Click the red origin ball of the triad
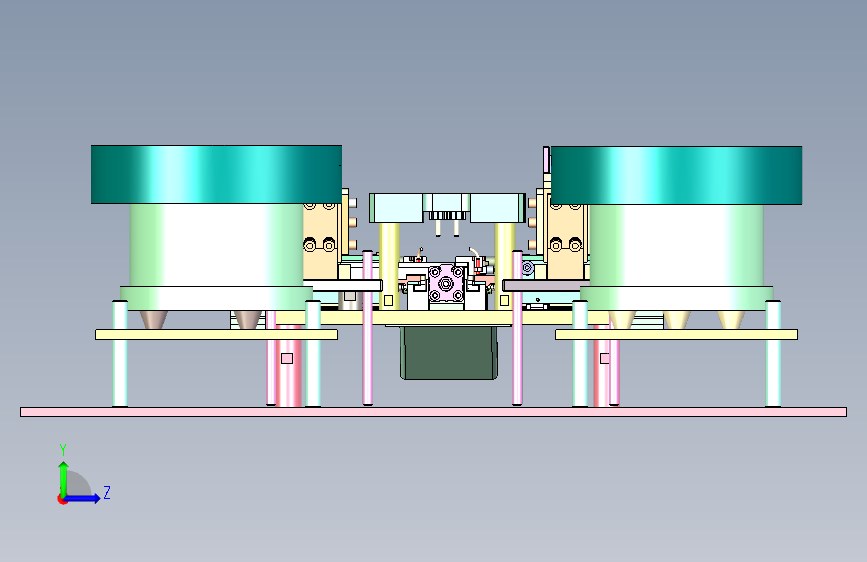The image size is (867, 562). point(62,499)
